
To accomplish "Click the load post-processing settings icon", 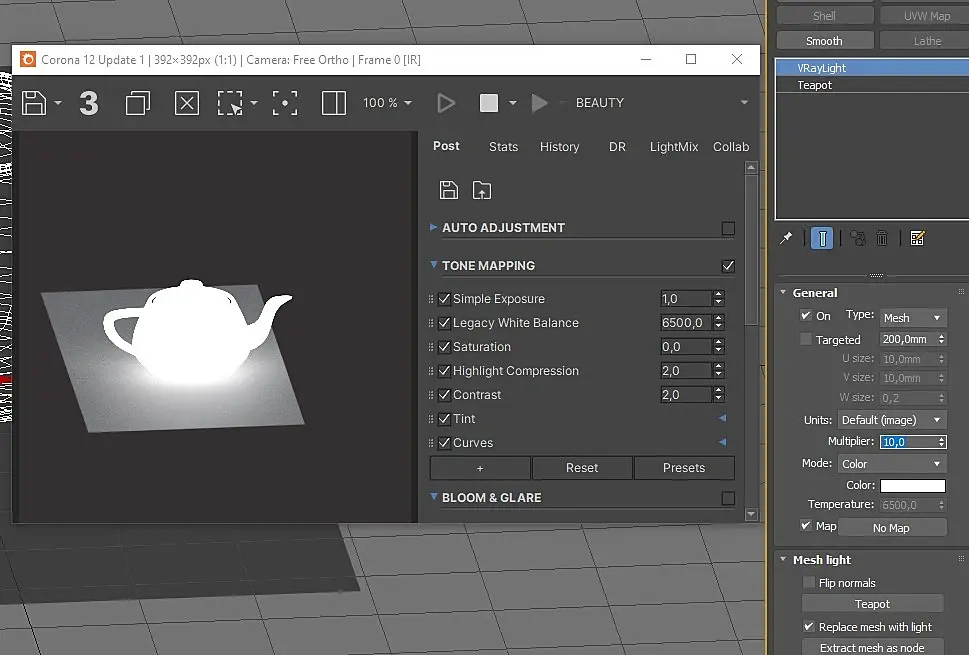I will click(x=482, y=190).
